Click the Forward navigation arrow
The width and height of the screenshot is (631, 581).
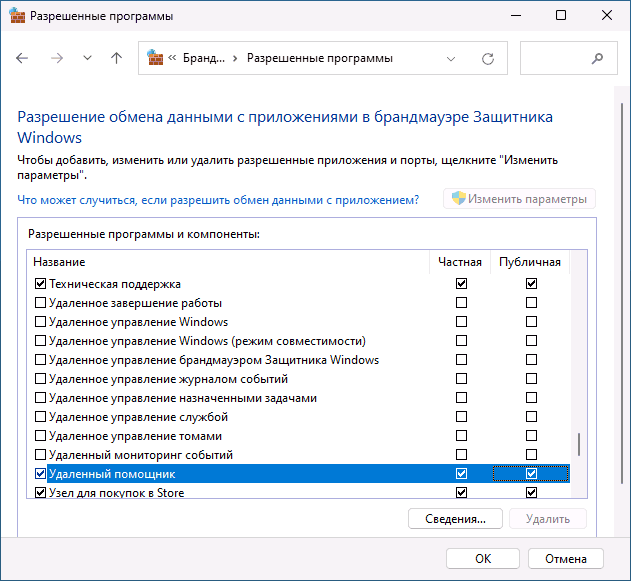tap(57, 58)
